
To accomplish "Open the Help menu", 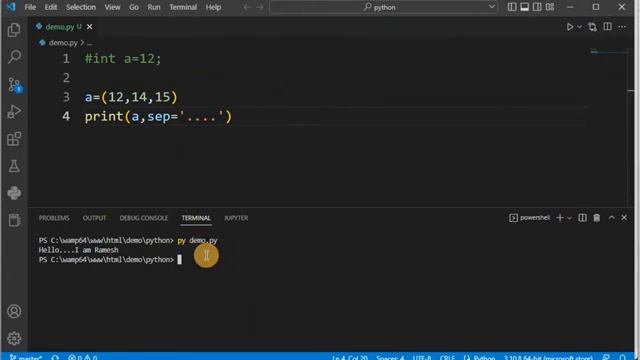I will [213, 7].
